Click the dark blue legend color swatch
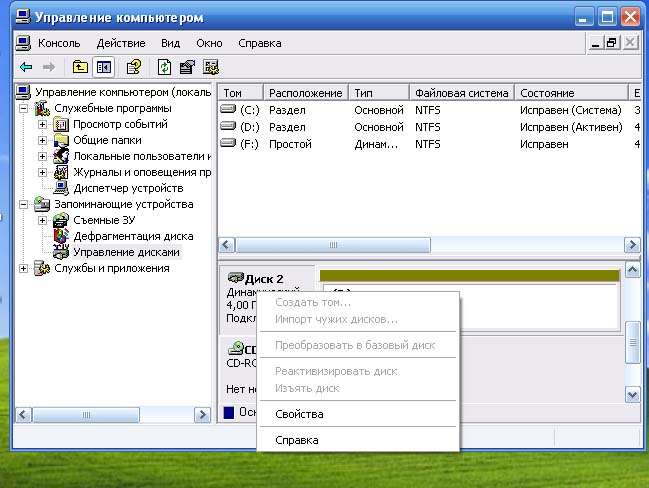This screenshot has height=488, width=649. 229,412
